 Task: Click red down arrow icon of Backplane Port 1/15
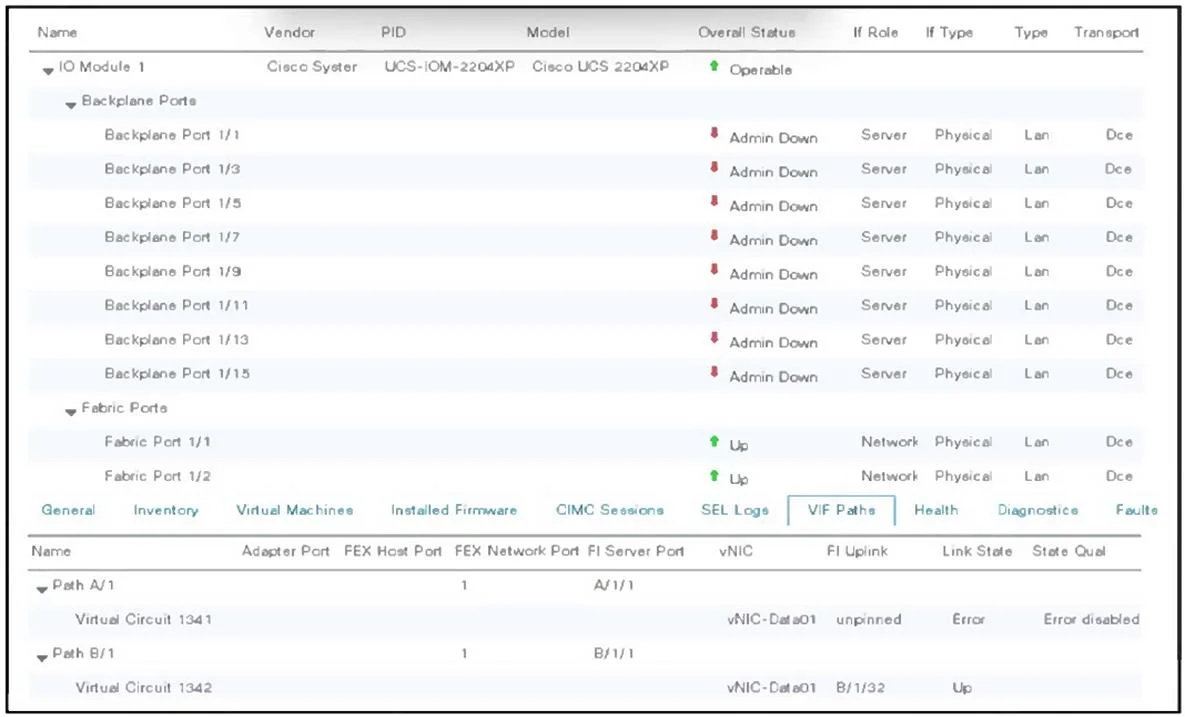point(713,372)
